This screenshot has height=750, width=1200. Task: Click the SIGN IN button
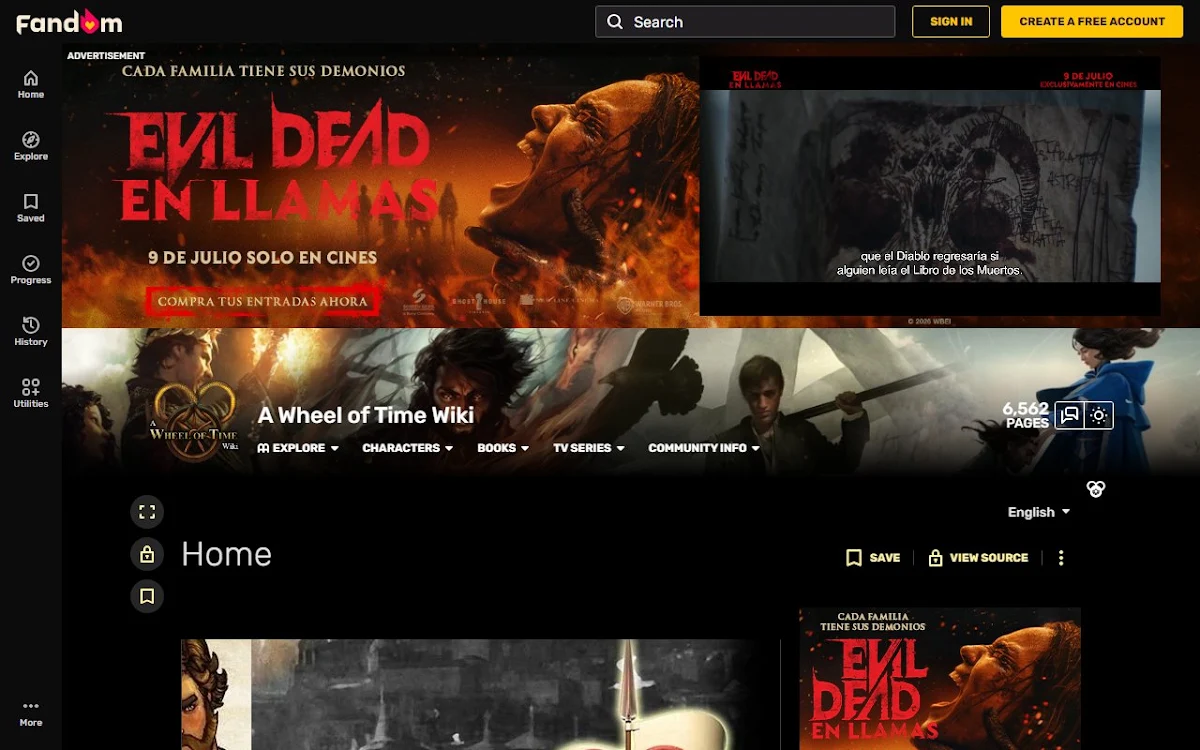pos(951,22)
